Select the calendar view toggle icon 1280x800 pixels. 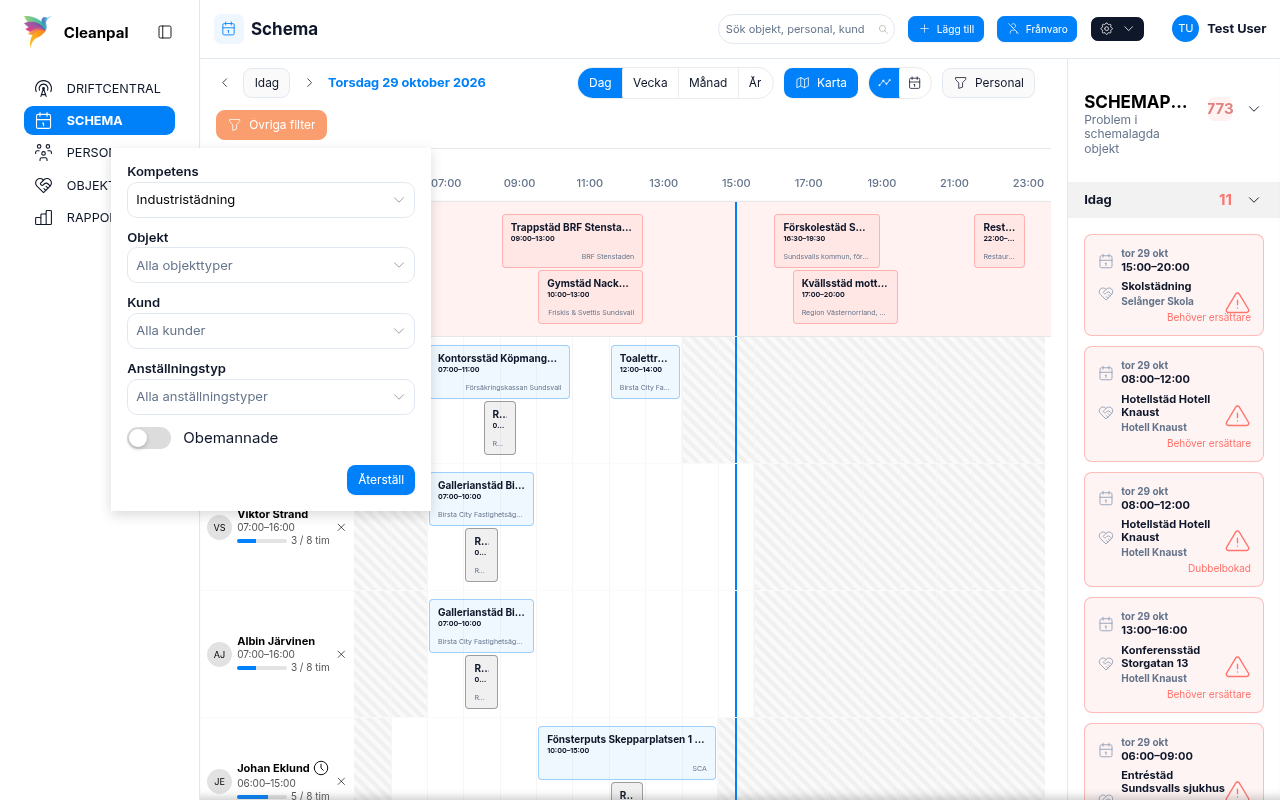[915, 83]
